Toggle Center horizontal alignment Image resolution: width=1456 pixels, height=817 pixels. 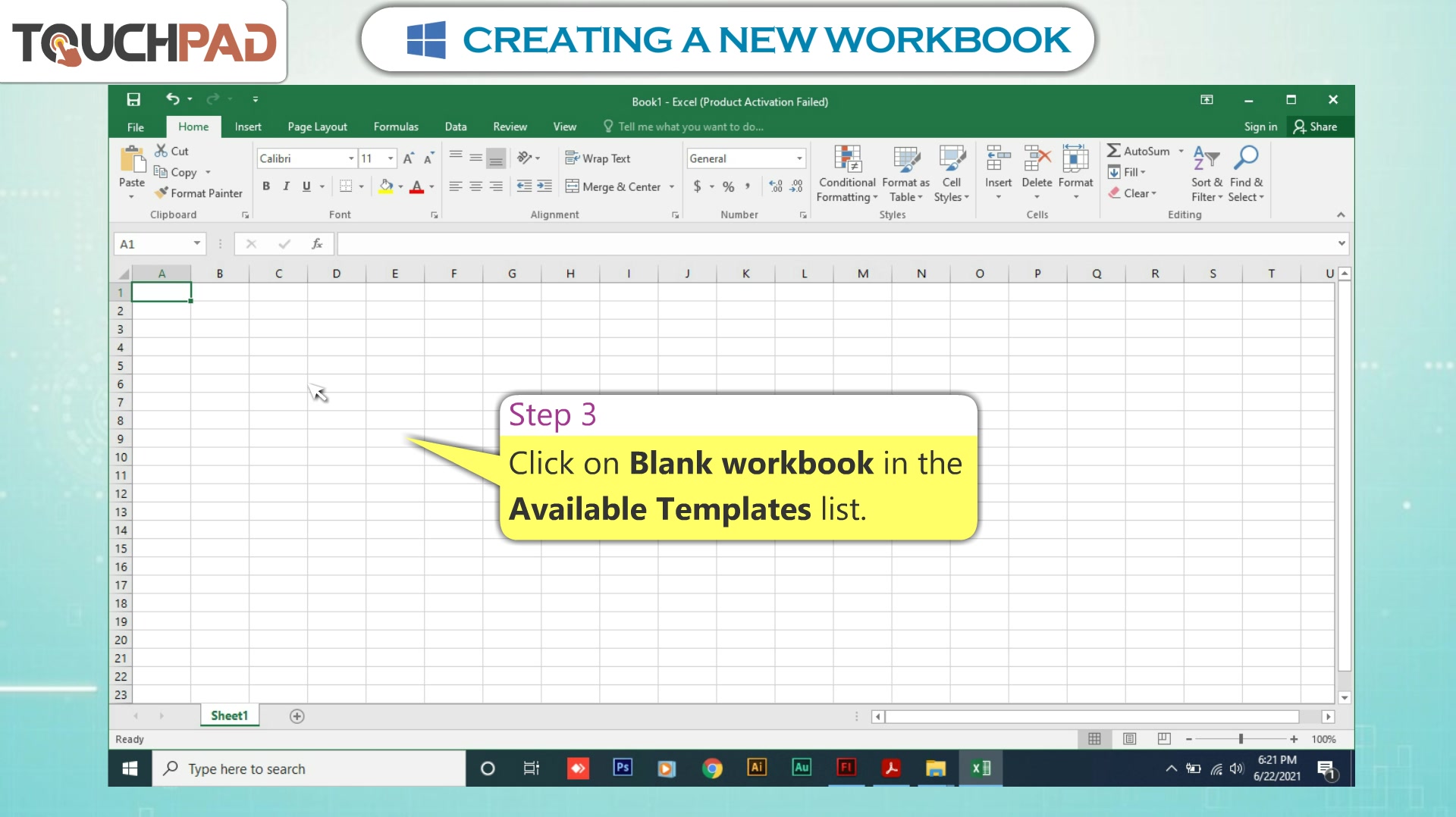[x=475, y=186]
